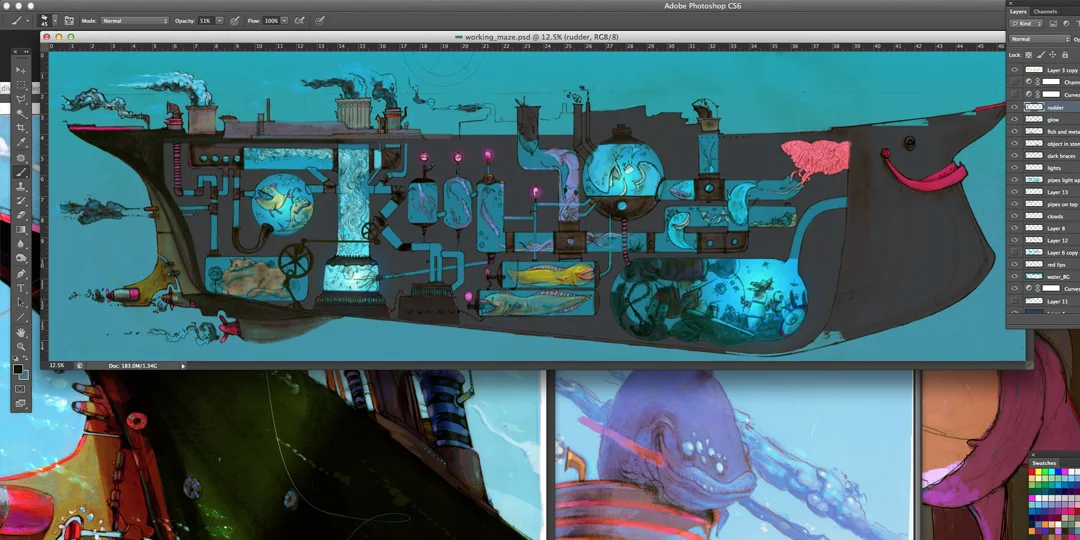Open the layer blend mode dropdown

pos(1040,39)
